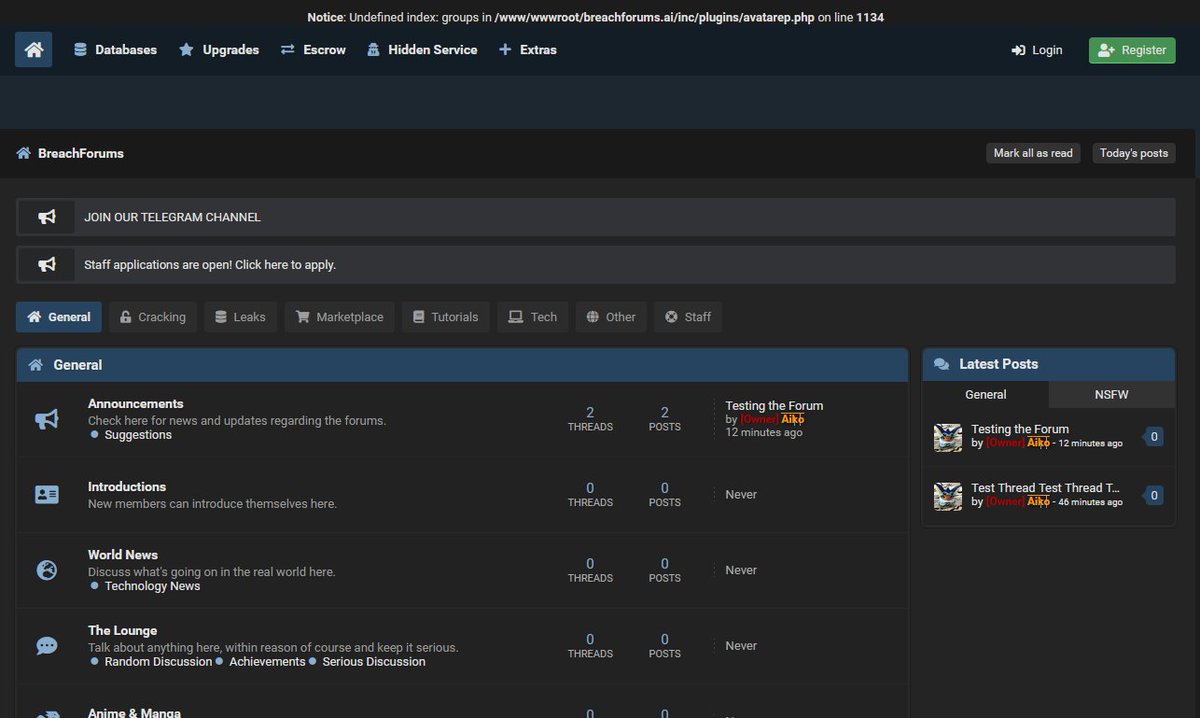Click the BreachForums breadcrumb link
Screen dimensions: 1200x718
coord(81,153)
